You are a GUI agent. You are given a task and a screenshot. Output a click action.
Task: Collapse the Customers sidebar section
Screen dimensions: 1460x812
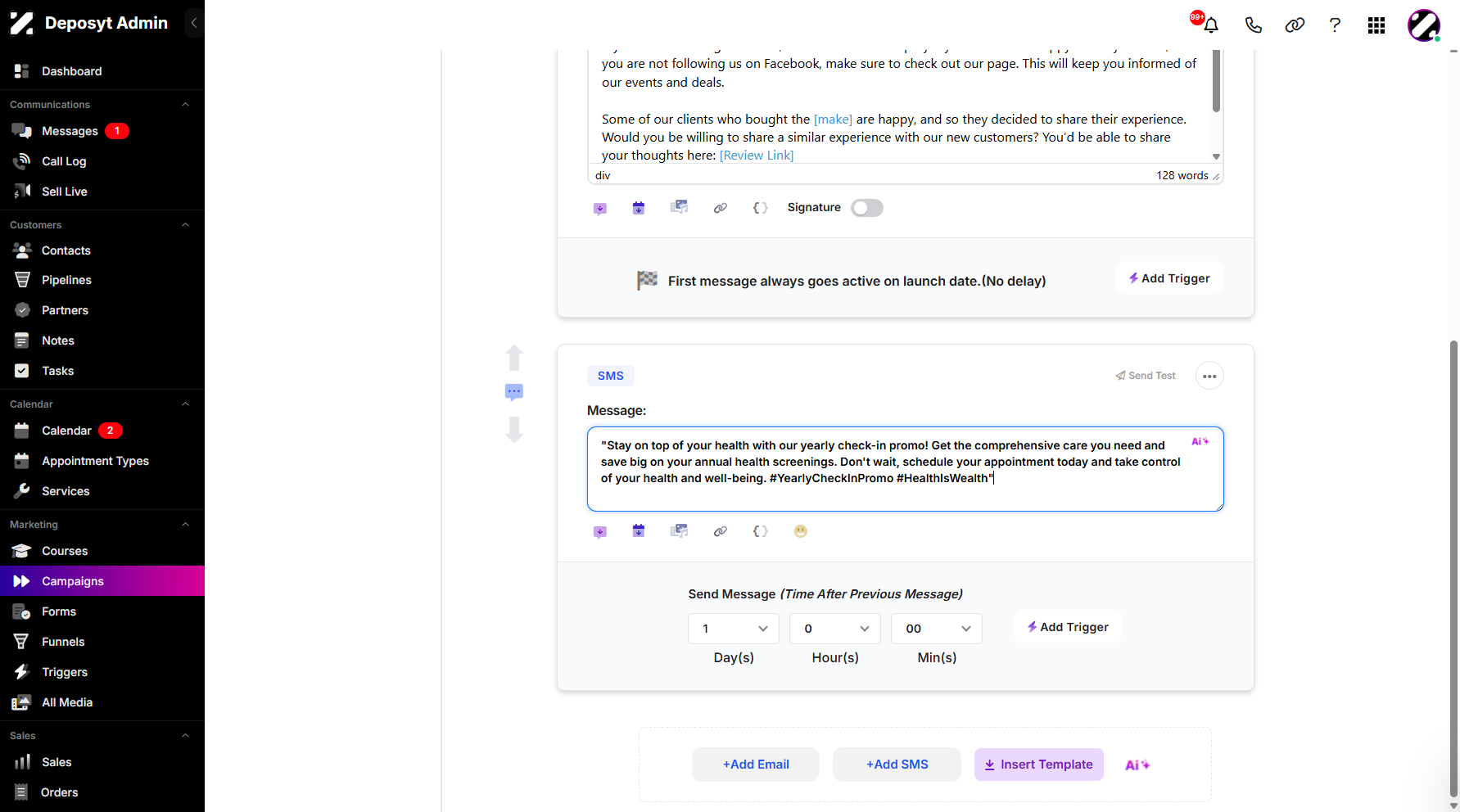click(185, 225)
